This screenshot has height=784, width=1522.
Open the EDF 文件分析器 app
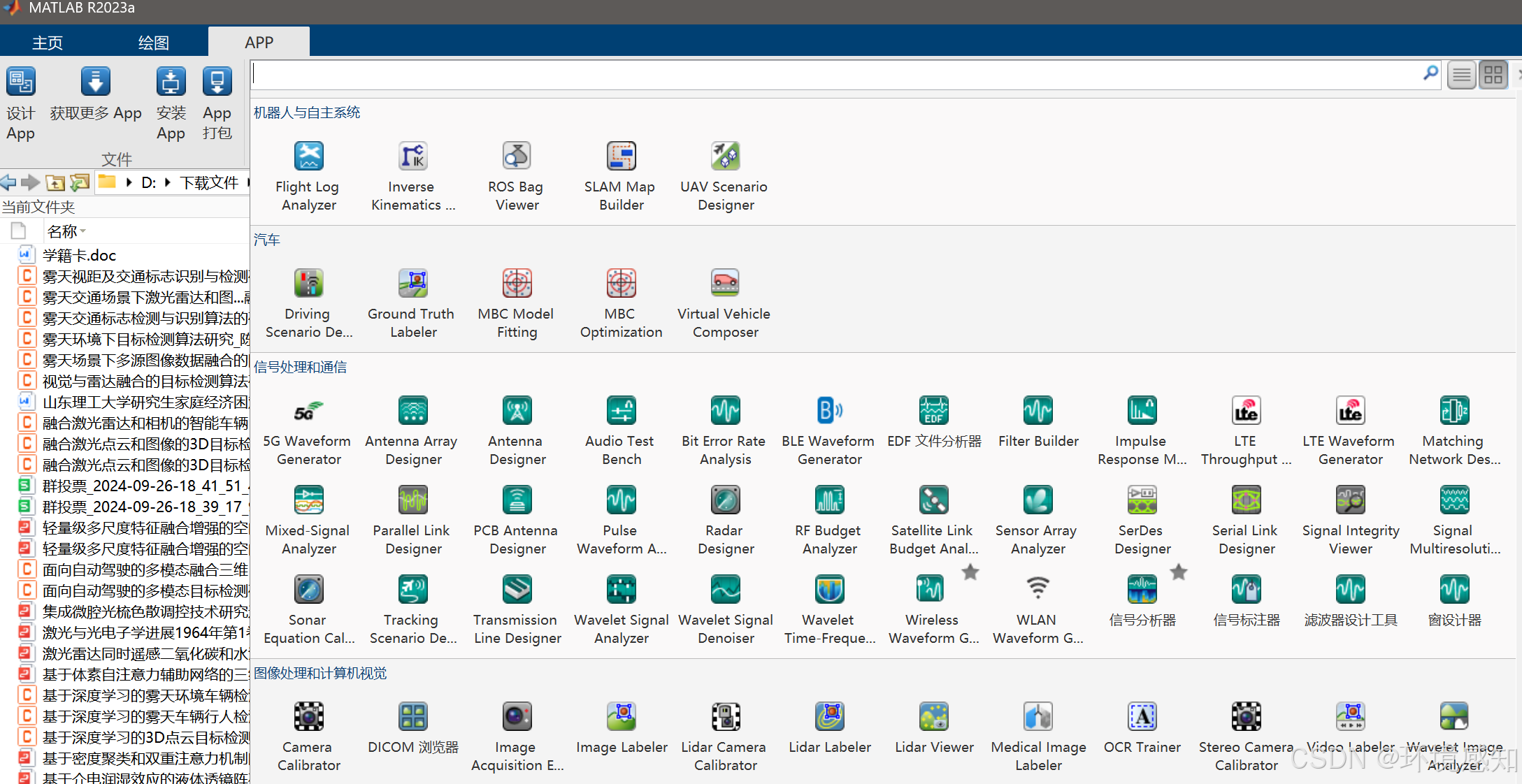934,421
